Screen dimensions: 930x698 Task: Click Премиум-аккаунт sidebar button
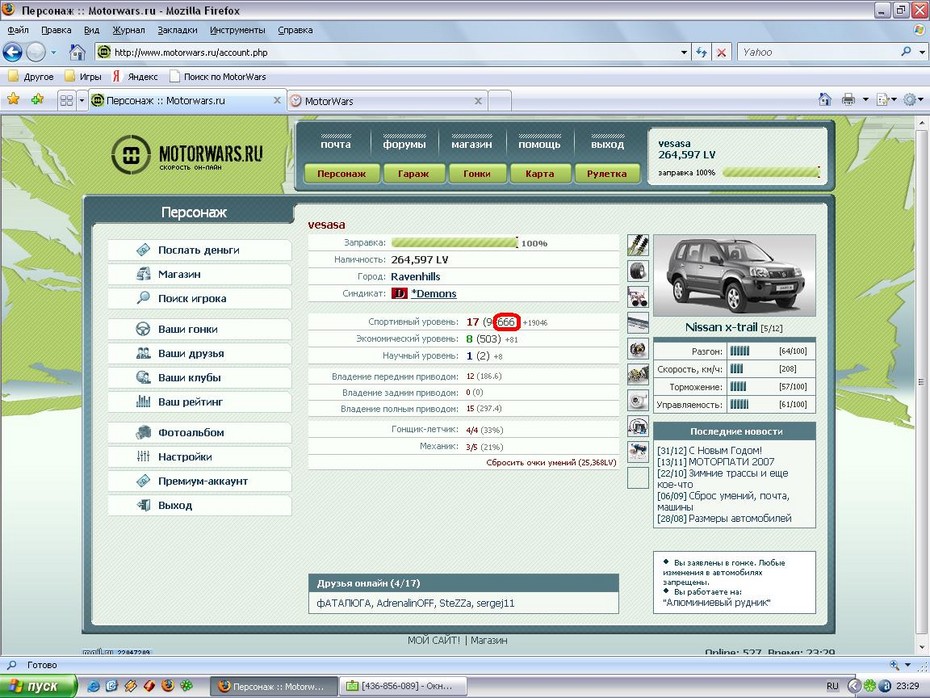pos(199,481)
